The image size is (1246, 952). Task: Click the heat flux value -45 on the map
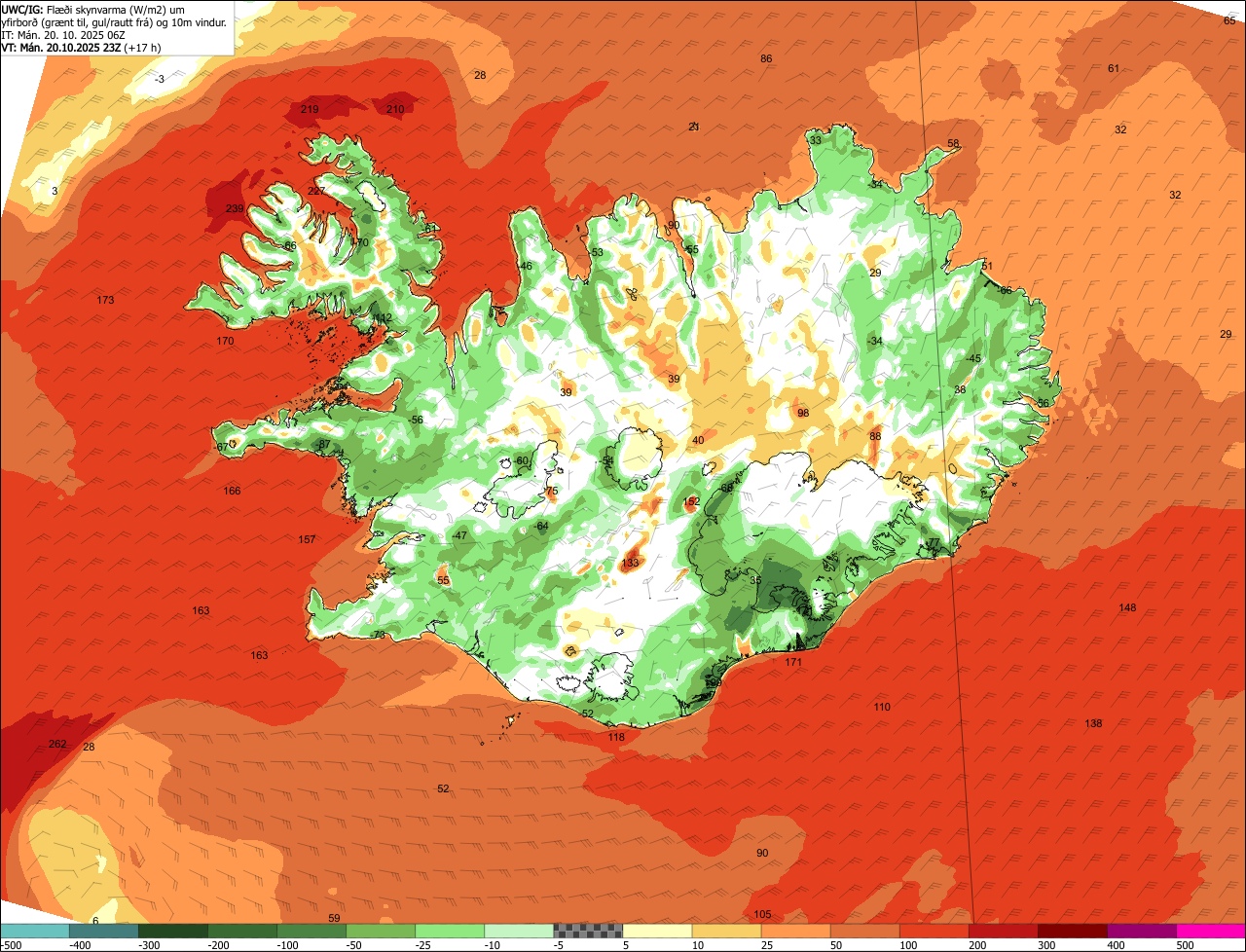click(x=972, y=358)
